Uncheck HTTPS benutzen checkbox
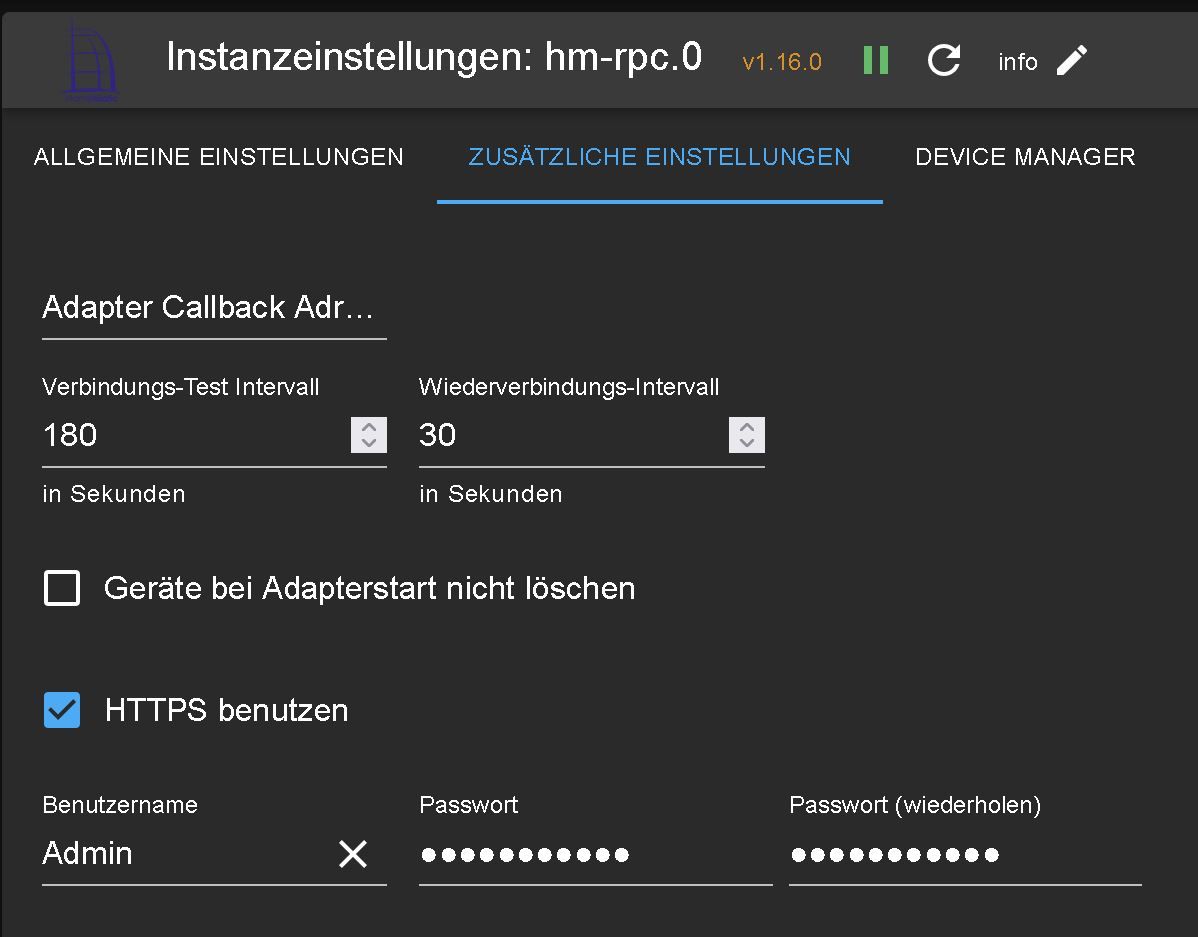Screen dimensions: 1198x937 pyautogui.click(x=62, y=710)
